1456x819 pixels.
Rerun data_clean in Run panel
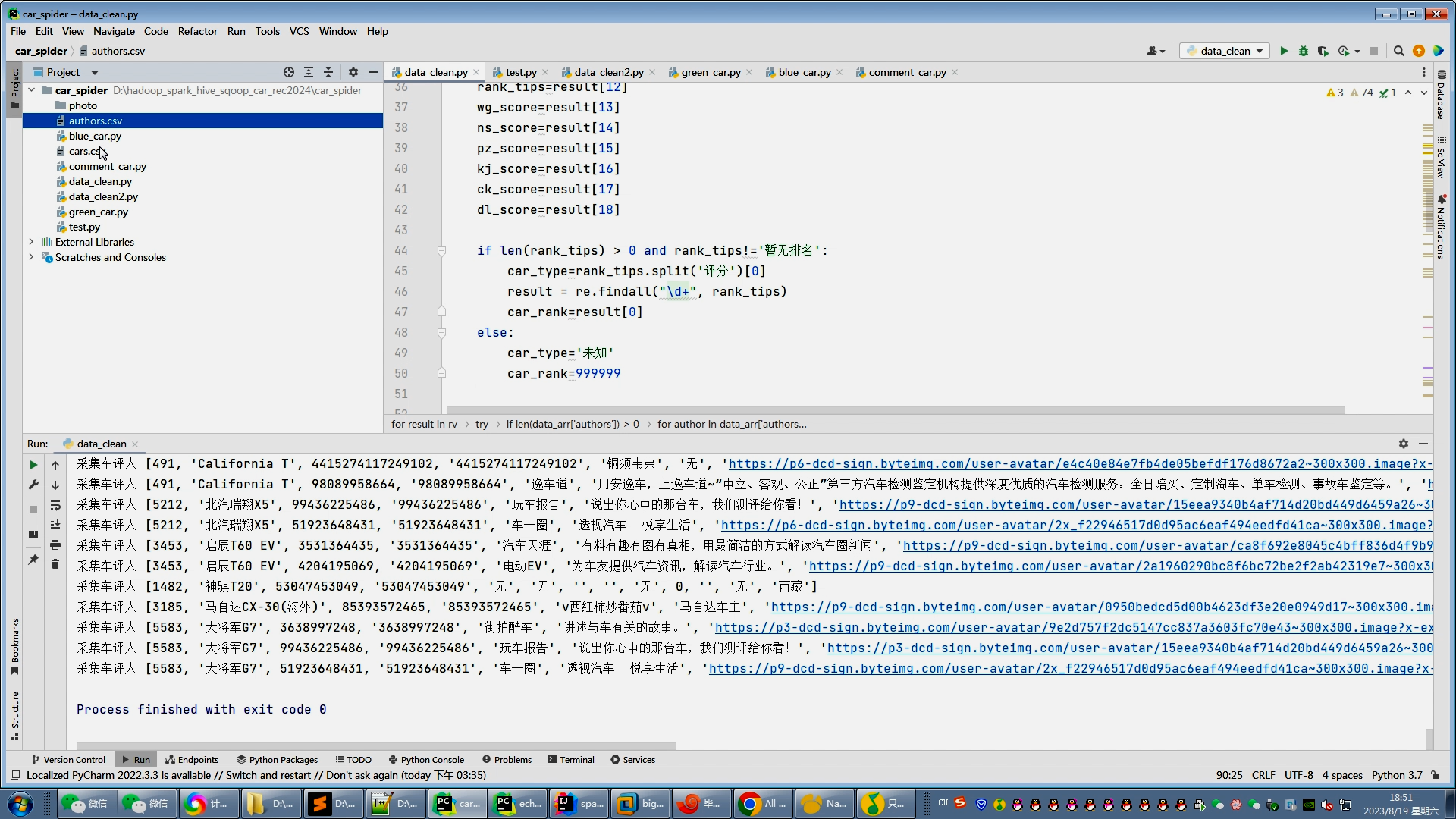coord(33,465)
